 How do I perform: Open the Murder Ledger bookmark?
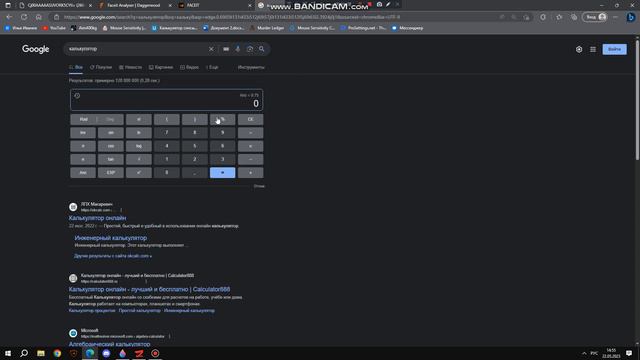pyautogui.click(x=267, y=28)
